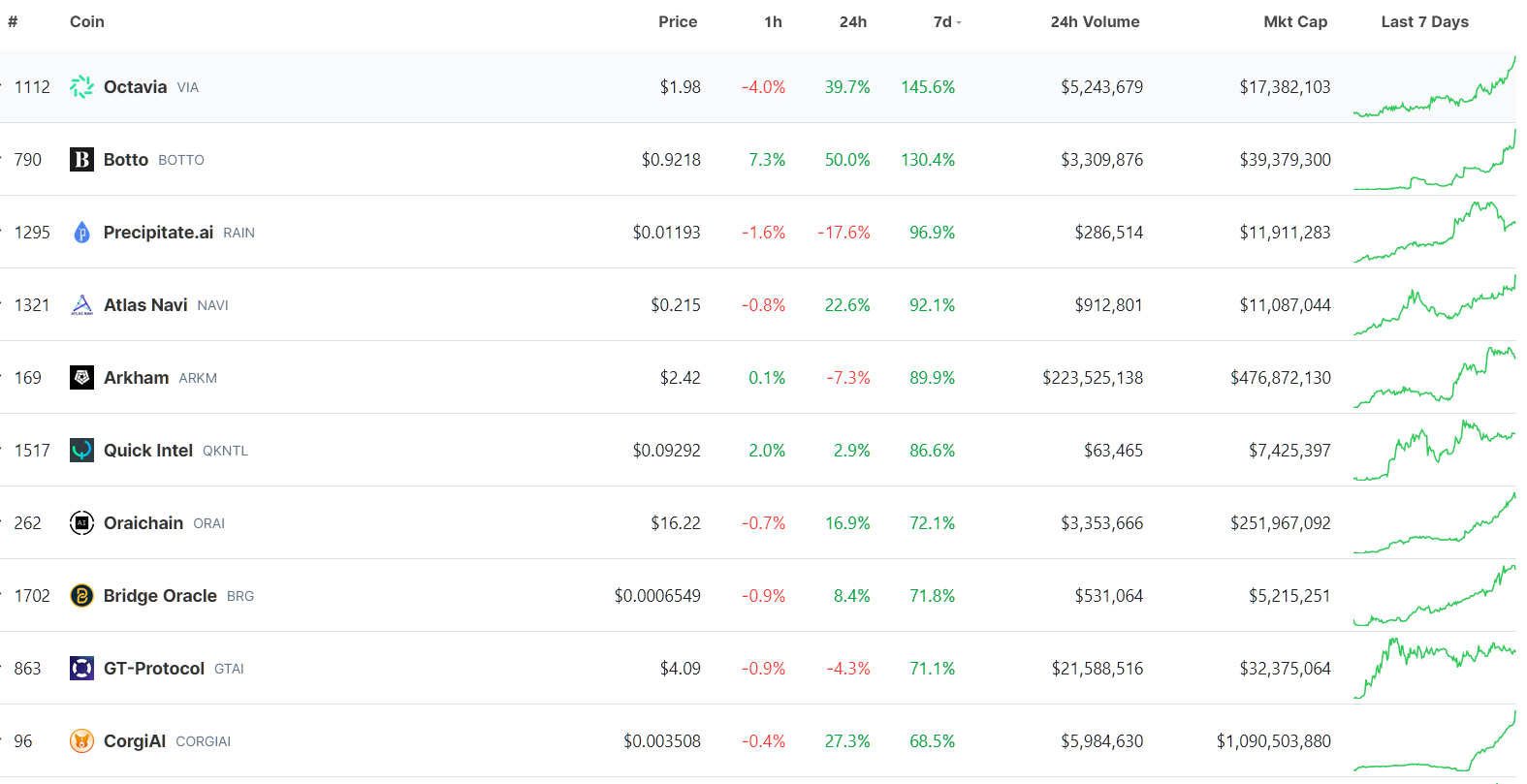Open GT-Protocol's 7-day sparkline chart

(1434, 669)
